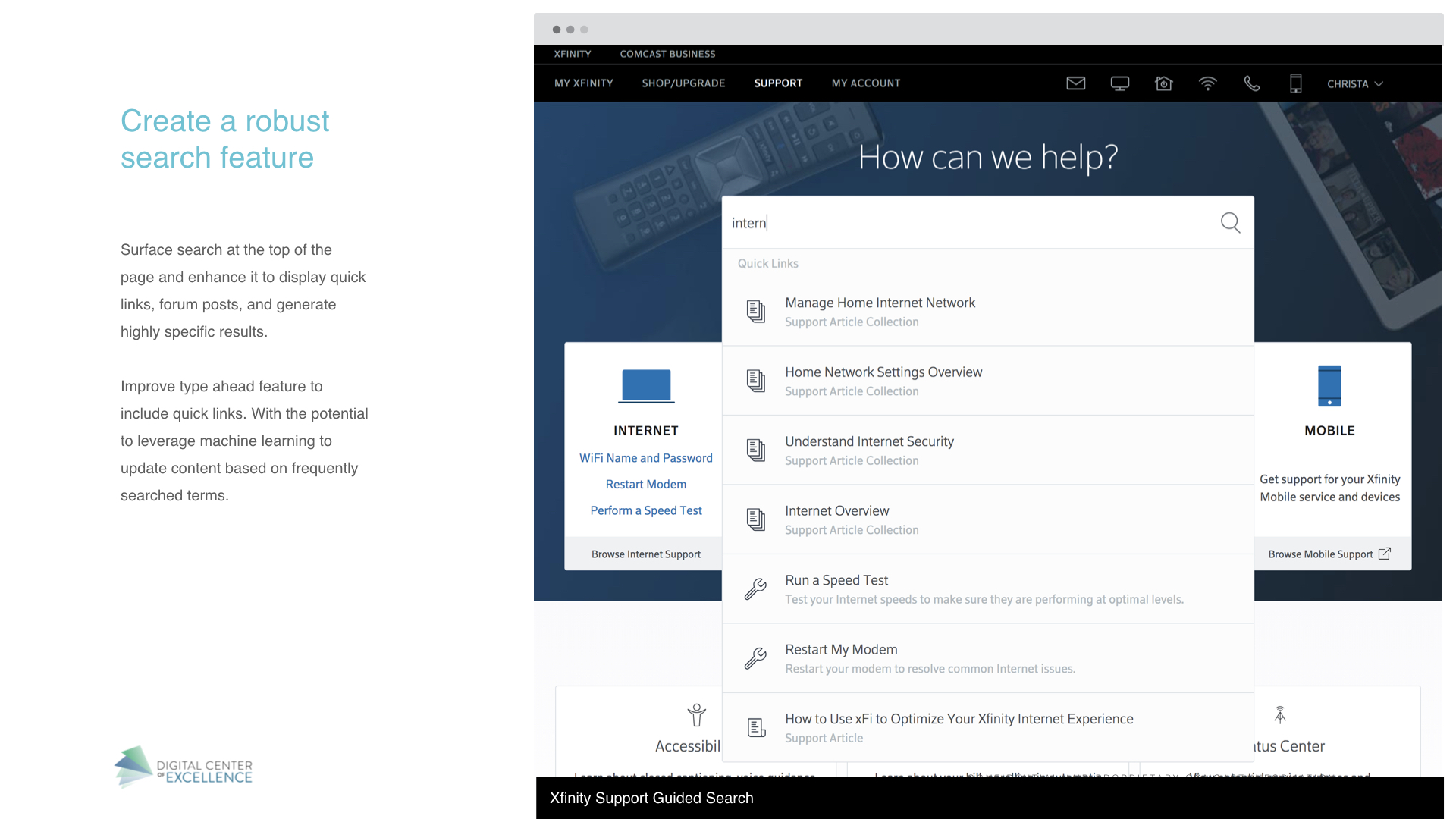This screenshot has width=1456, height=819.
Task: Select Internet Overview quick link
Action: click(987, 519)
